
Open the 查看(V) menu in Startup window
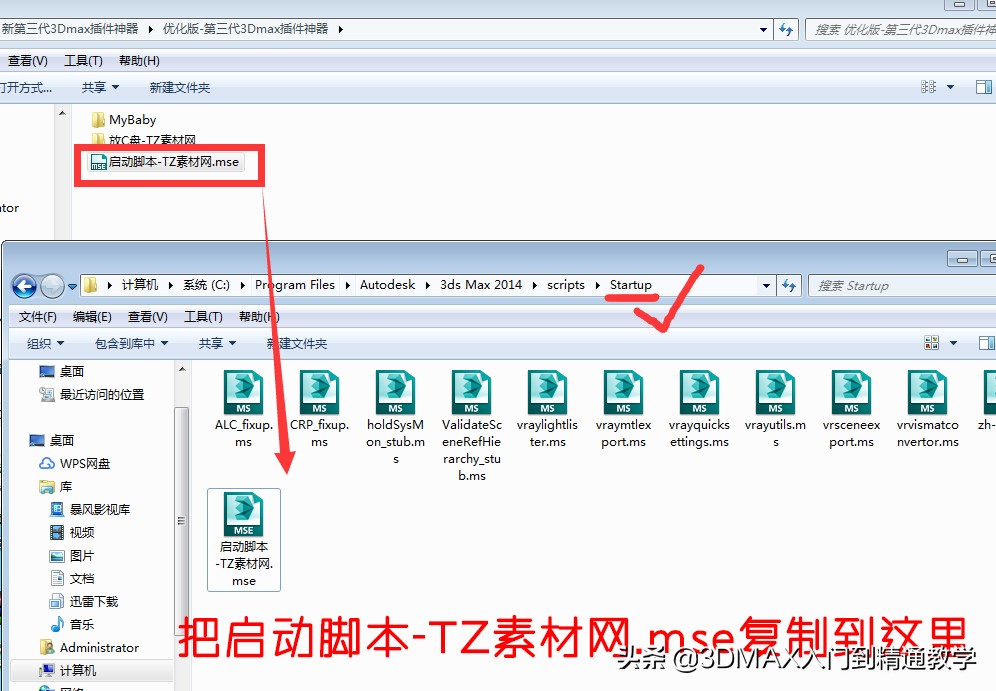(x=147, y=316)
